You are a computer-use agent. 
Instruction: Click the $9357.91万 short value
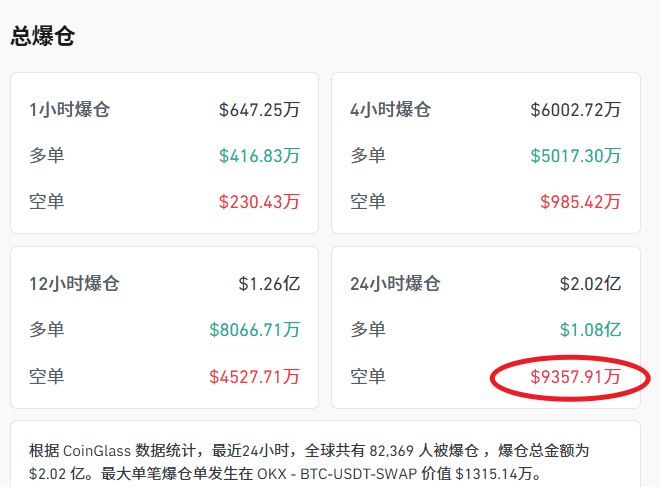tap(575, 377)
